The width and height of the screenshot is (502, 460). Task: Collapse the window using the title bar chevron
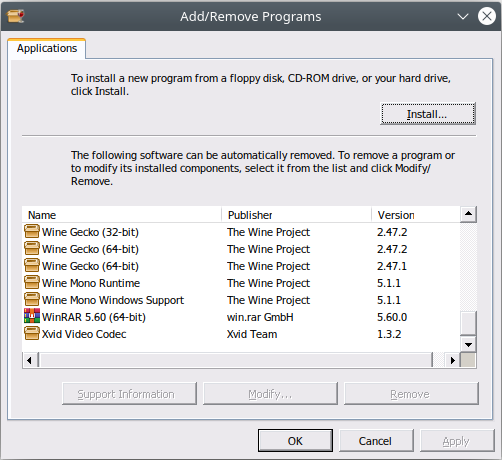pyautogui.click(x=463, y=16)
